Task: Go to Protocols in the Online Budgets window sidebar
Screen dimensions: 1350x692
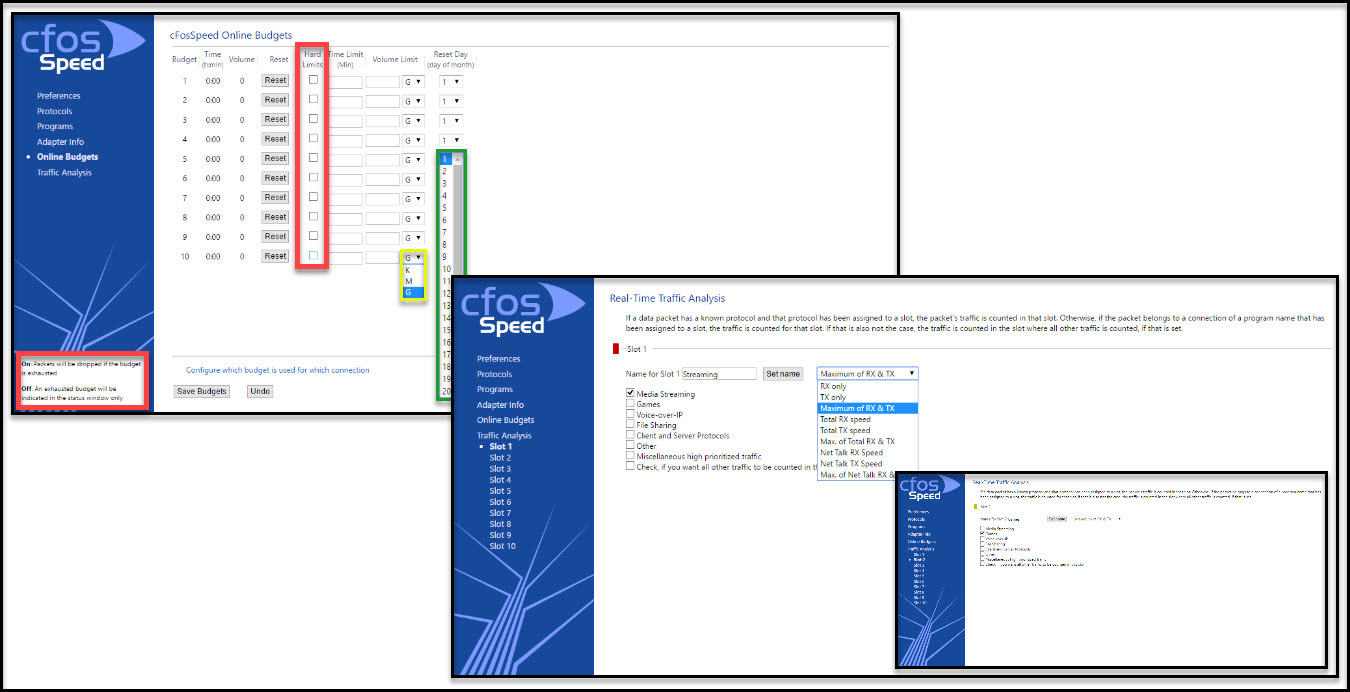Action: click(54, 111)
